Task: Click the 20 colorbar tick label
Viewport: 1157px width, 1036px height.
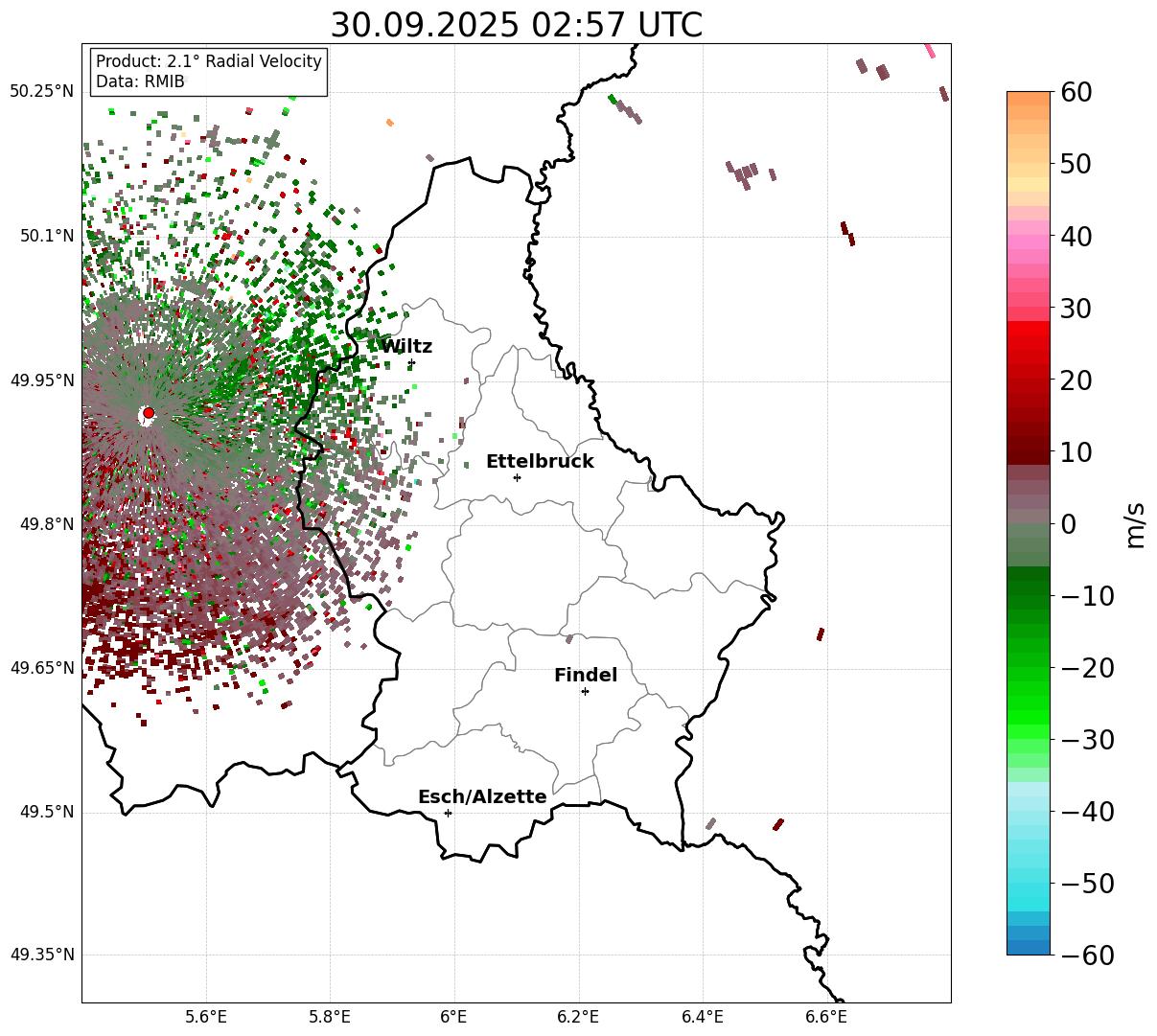Action: (1076, 380)
